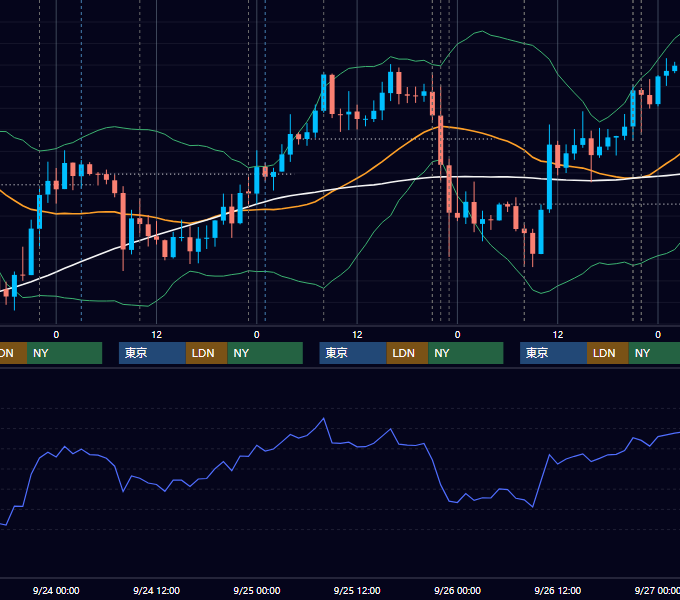This screenshot has height=600, width=680.
Task: Select LDN block between 9/25 12:00 and 9/26 00:00
Action: pos(408,353)
